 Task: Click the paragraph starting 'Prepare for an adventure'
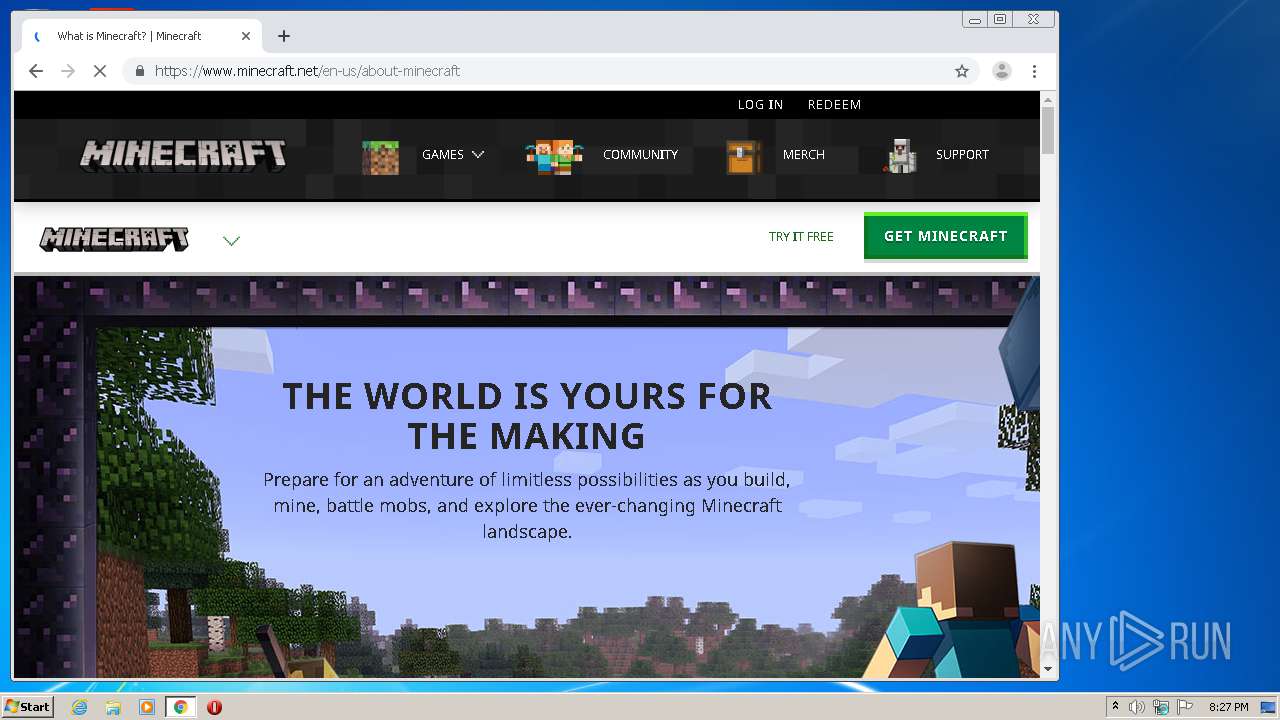(x=527, y=506)
